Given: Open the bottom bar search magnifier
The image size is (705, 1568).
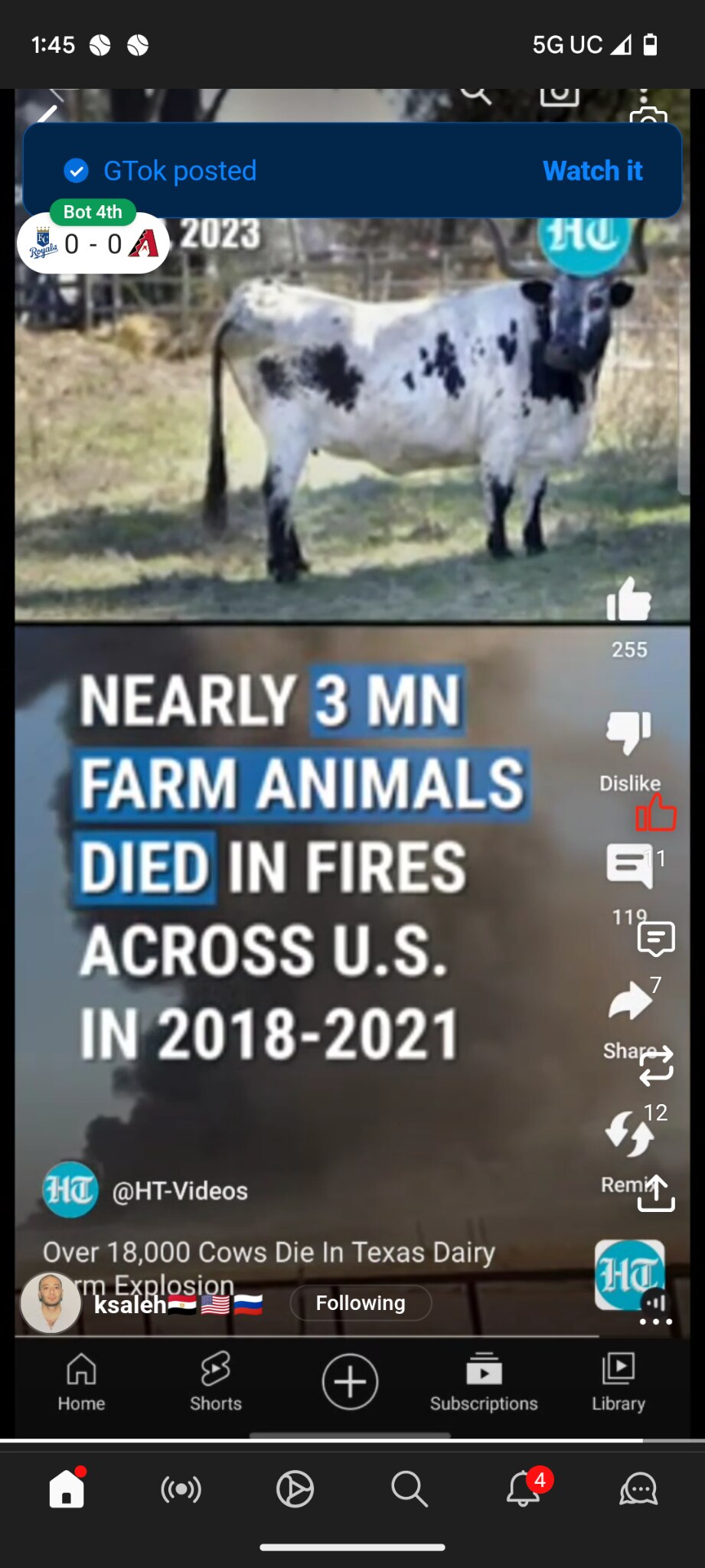Looking at the screenshot, I should [x=410, y=1489].
